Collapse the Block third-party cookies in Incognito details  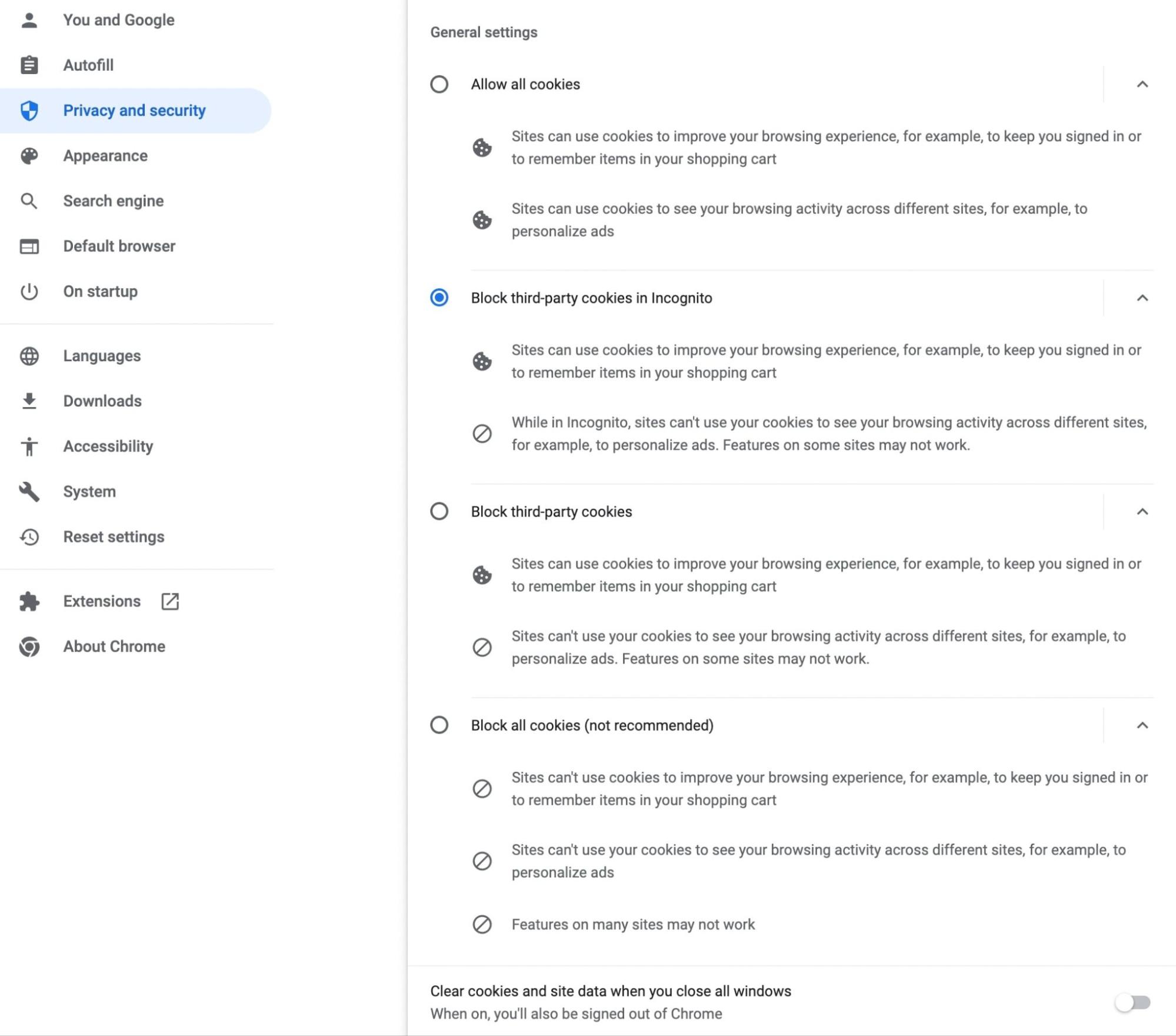point(1142,298)
